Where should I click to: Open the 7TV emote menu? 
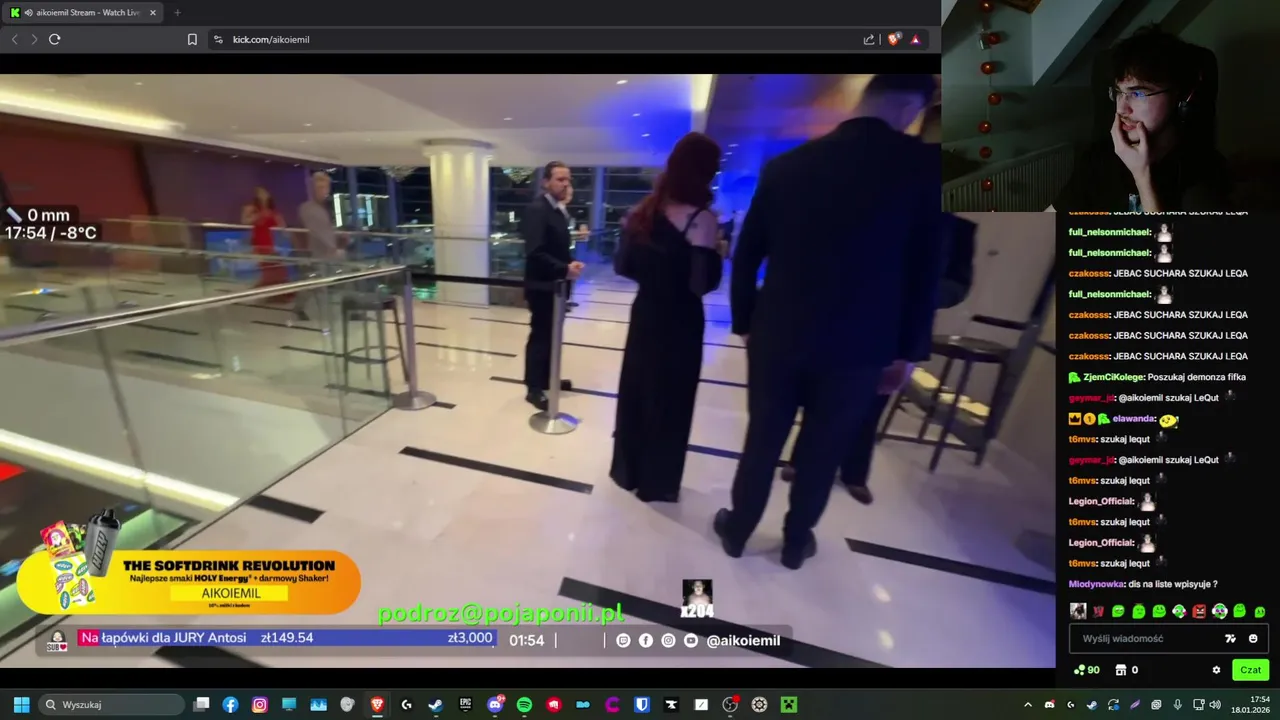point(1231,638)
